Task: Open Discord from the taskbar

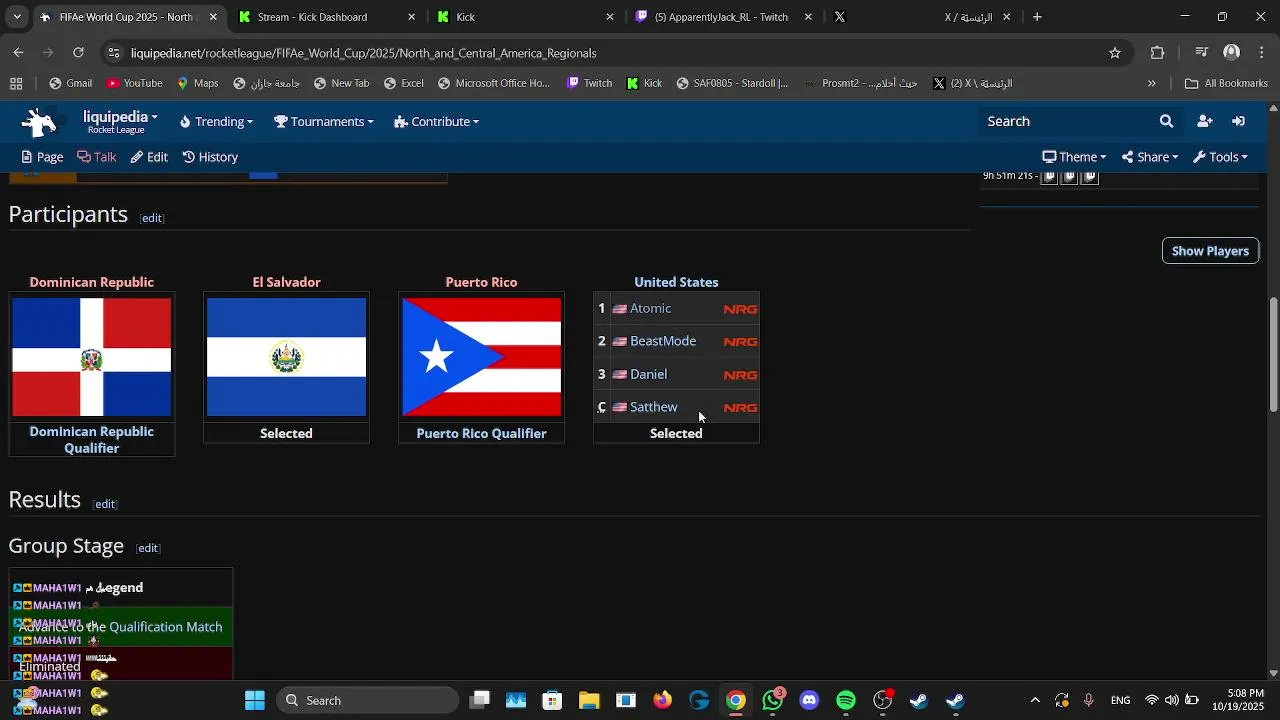Action: coord(809,700)
